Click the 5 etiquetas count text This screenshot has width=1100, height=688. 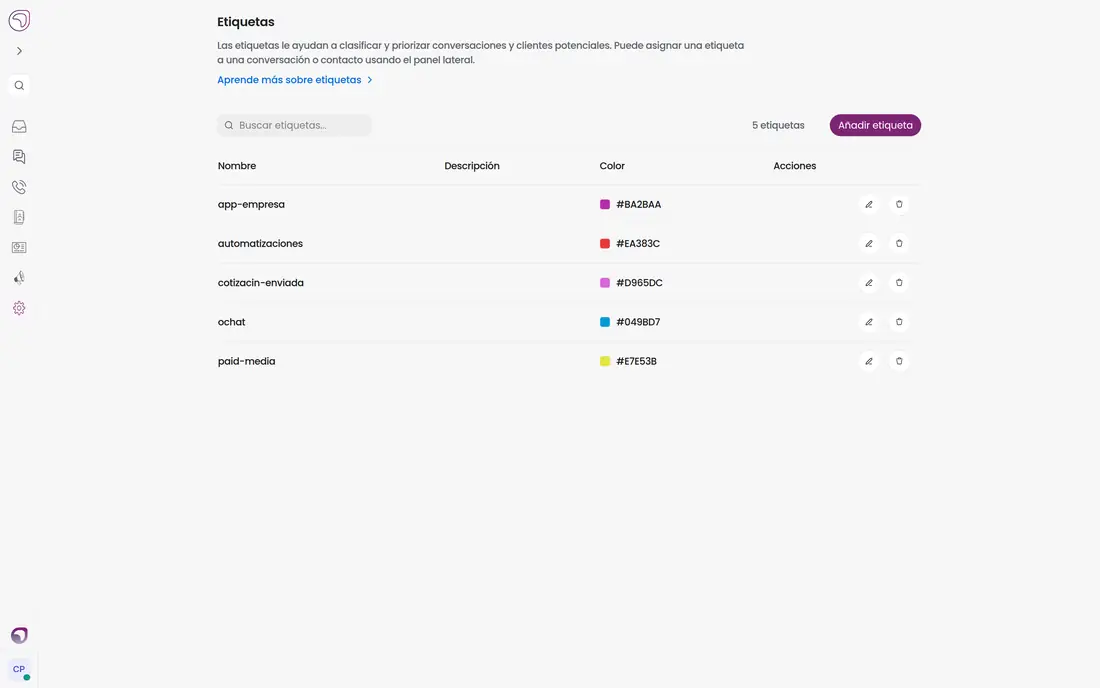point(778,126)
